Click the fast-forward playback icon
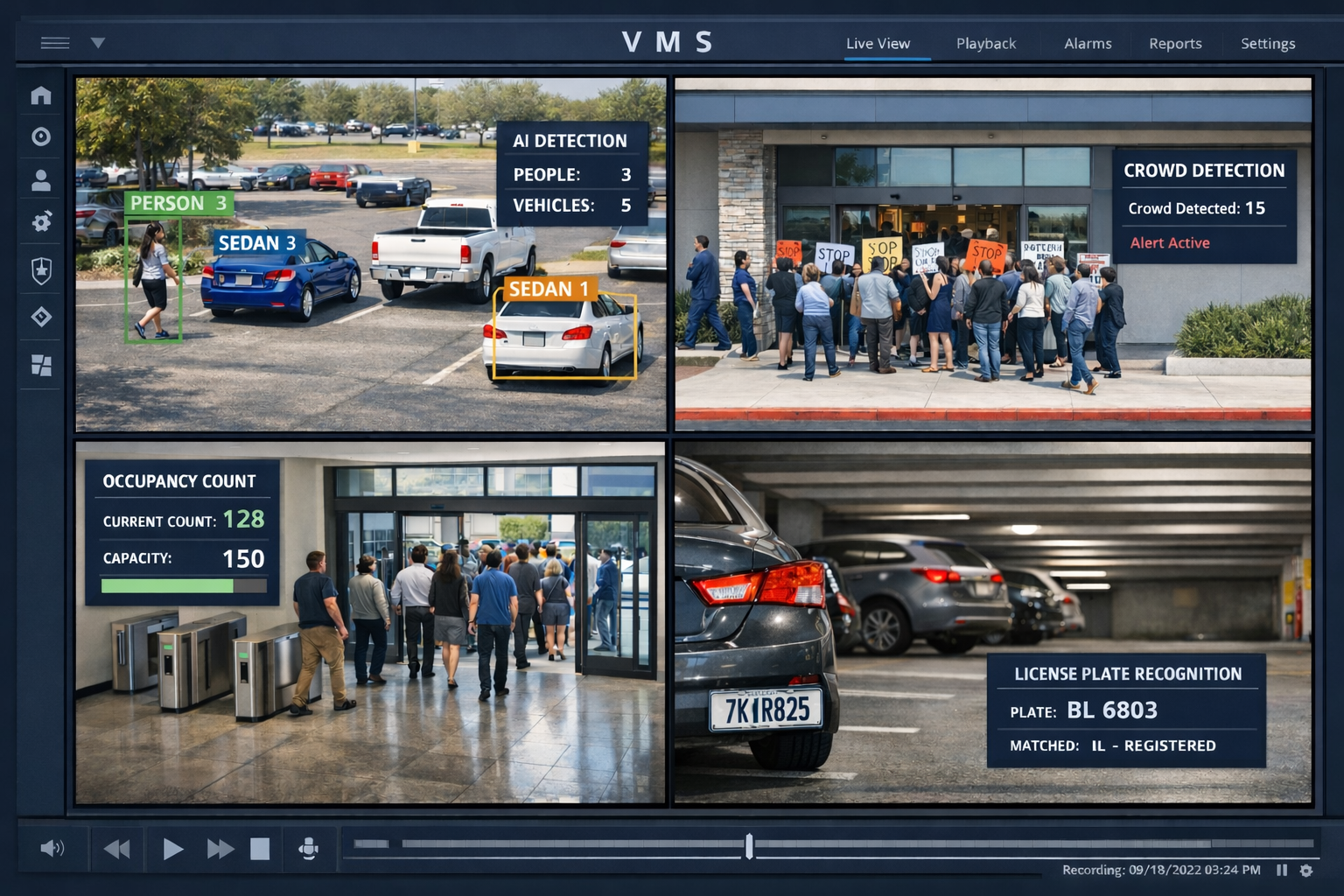The width and height of the screenshot is (1344, 896). click(220, 848)
